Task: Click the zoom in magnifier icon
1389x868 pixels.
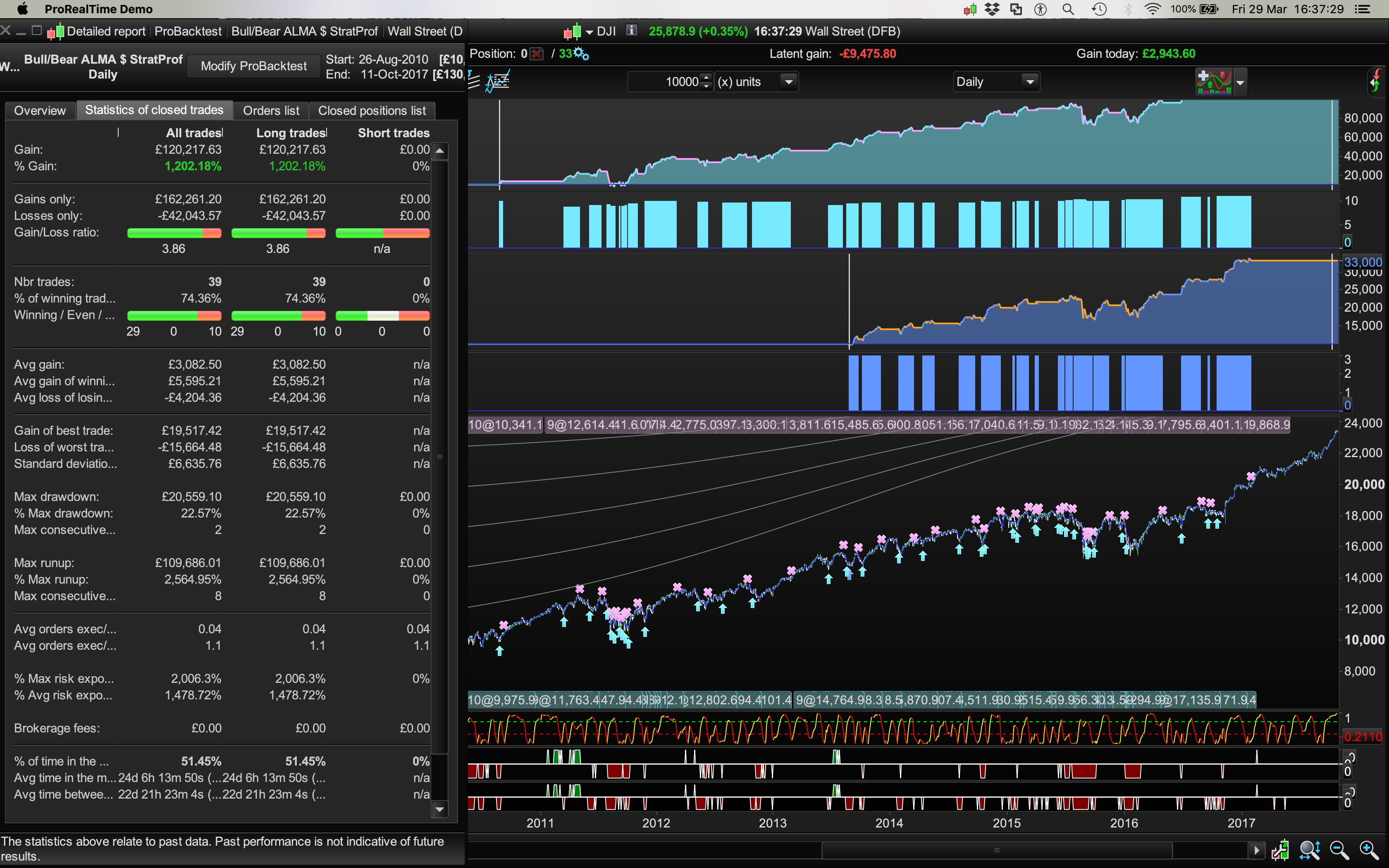Action: coord(1368,850)
